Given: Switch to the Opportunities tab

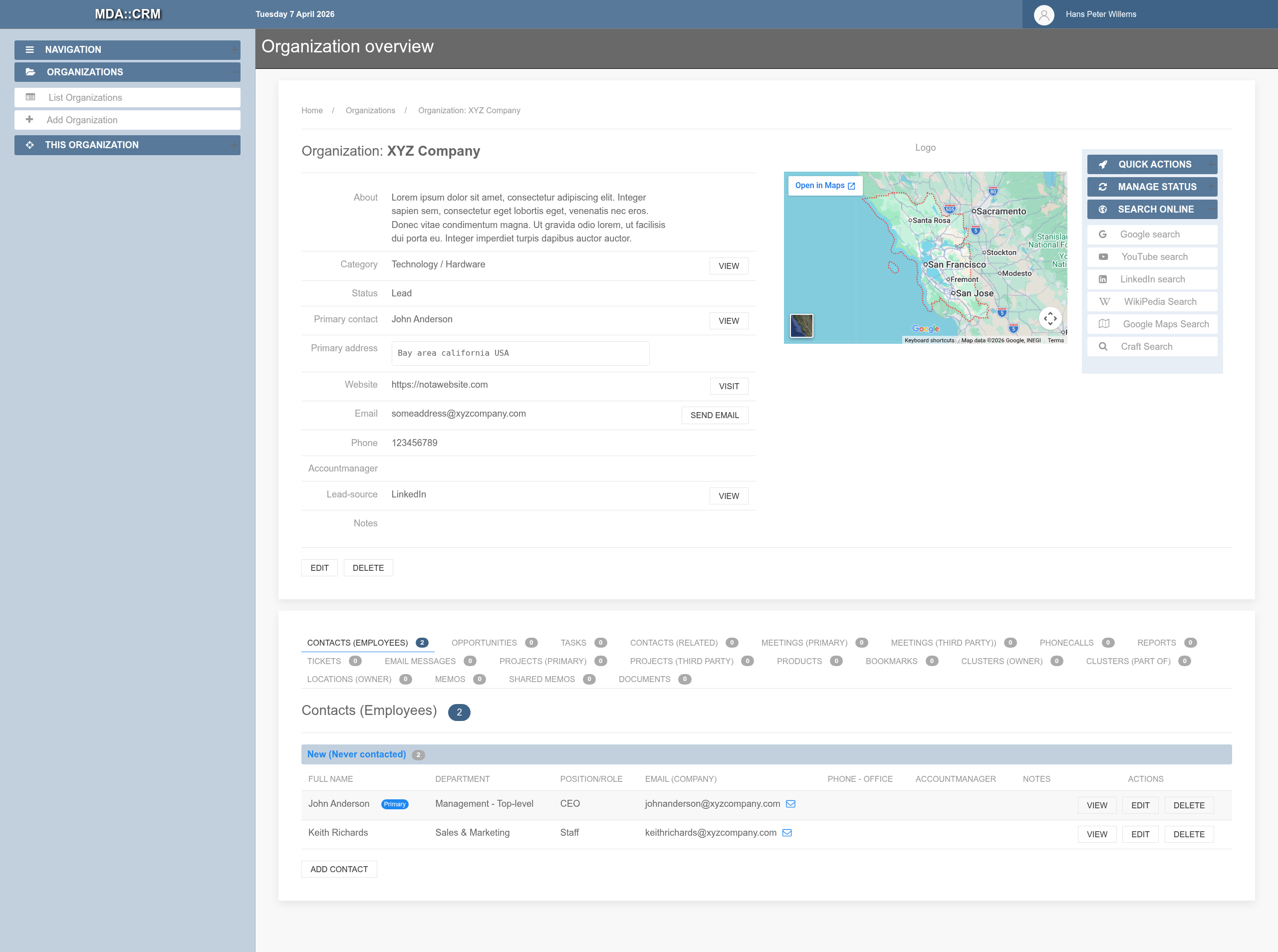Looking at the screenshot, I should [484, 643].
